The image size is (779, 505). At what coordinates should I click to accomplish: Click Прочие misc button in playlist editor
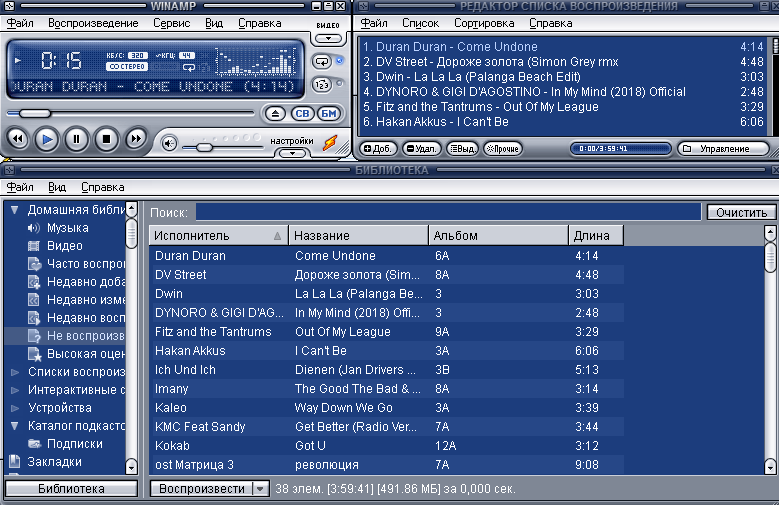503,148
